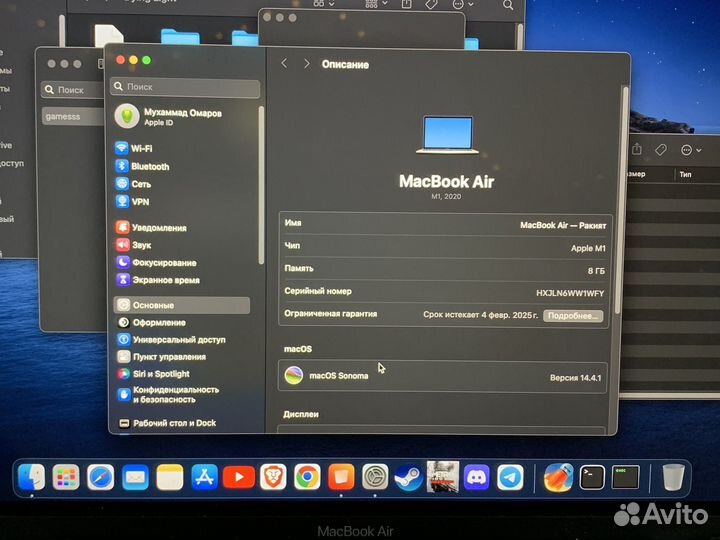Click the Тип column header in Finder
720x540 pixels.
pyautogui.click(x=685, y=174)
